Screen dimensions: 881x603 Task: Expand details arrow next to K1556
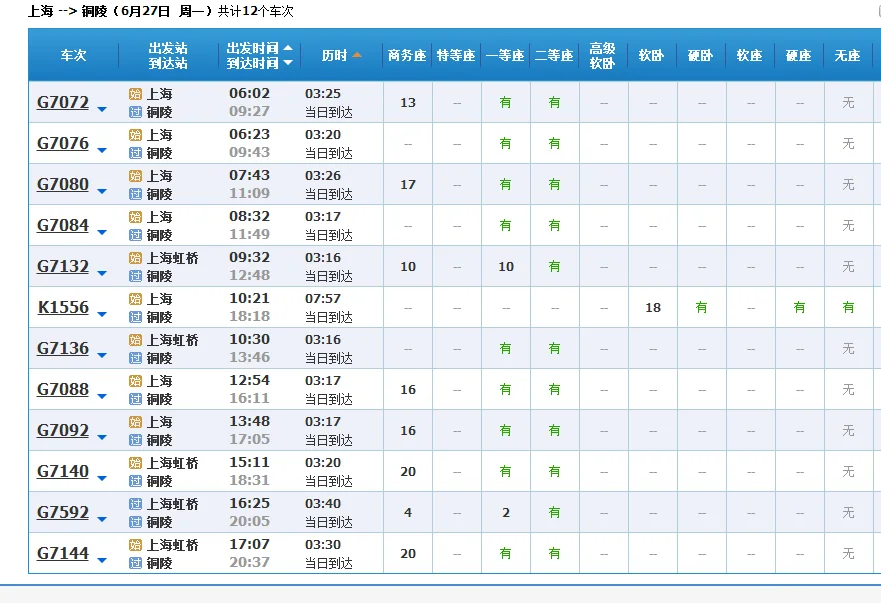(x=101, y=312)
